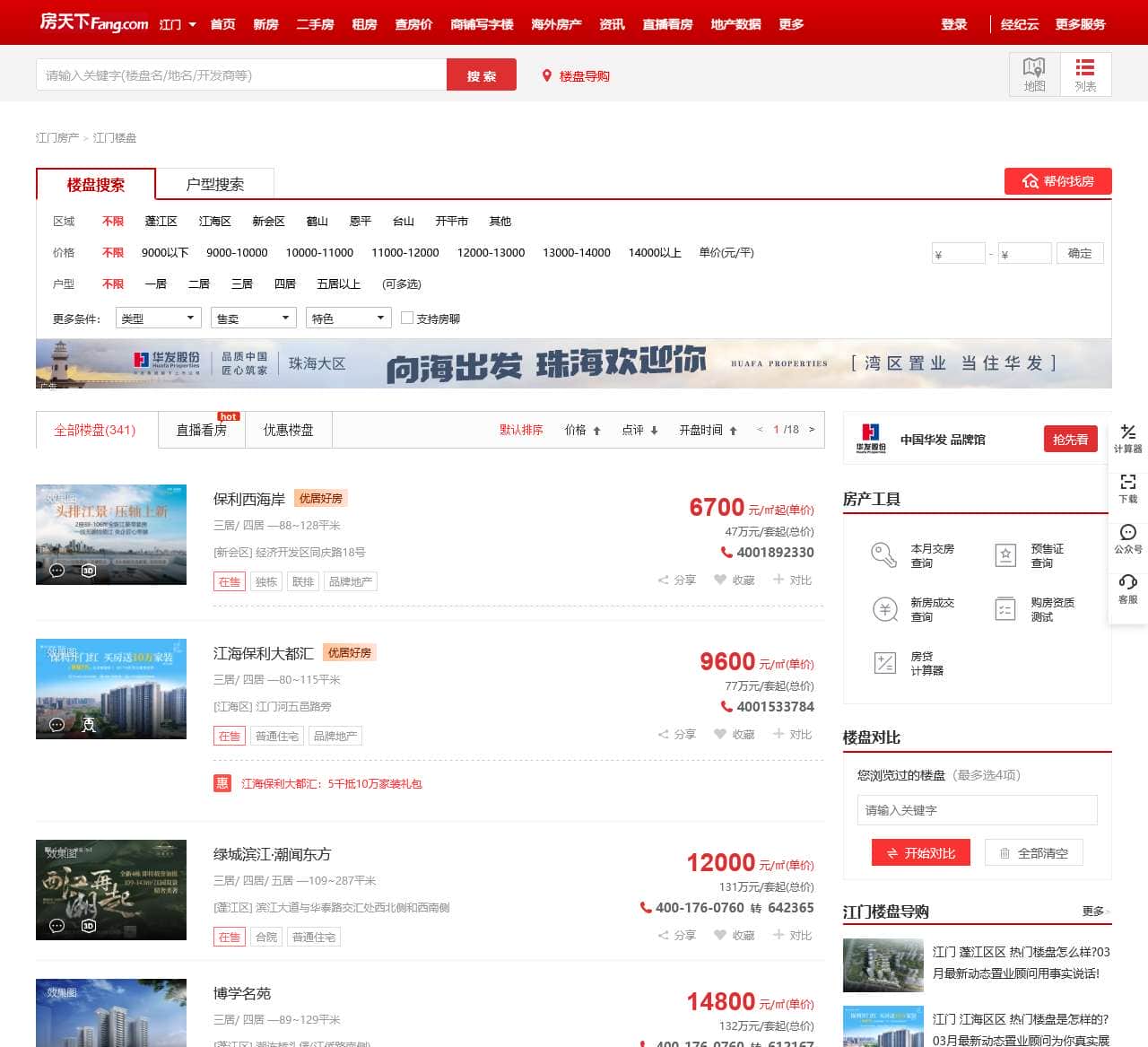Select 一居 room type filter
The width and height of the screenshot is (1148, 1047).
(x=156, y=284)
